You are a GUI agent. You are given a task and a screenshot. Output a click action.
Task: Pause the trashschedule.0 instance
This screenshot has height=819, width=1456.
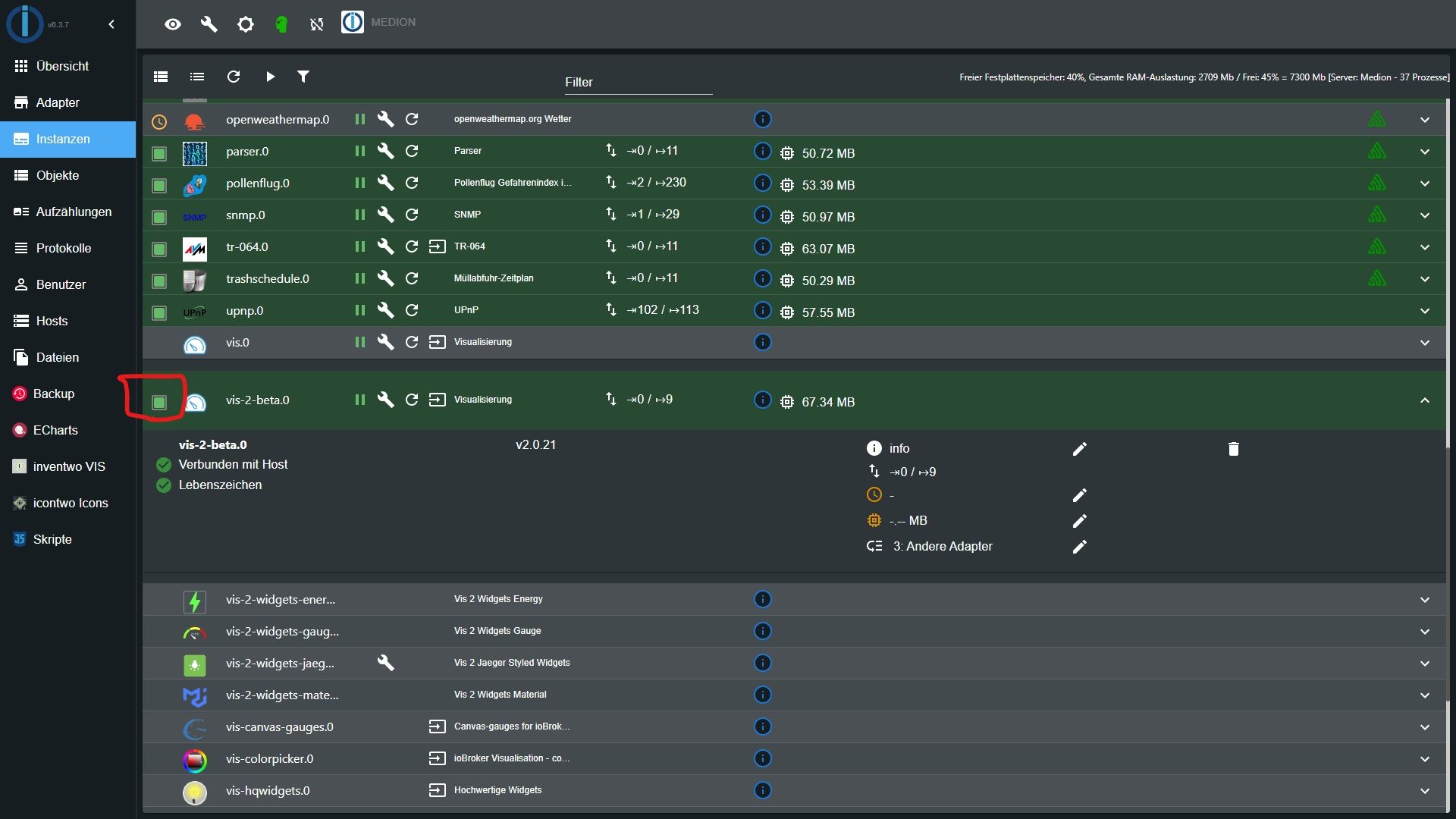pos(360,278)
